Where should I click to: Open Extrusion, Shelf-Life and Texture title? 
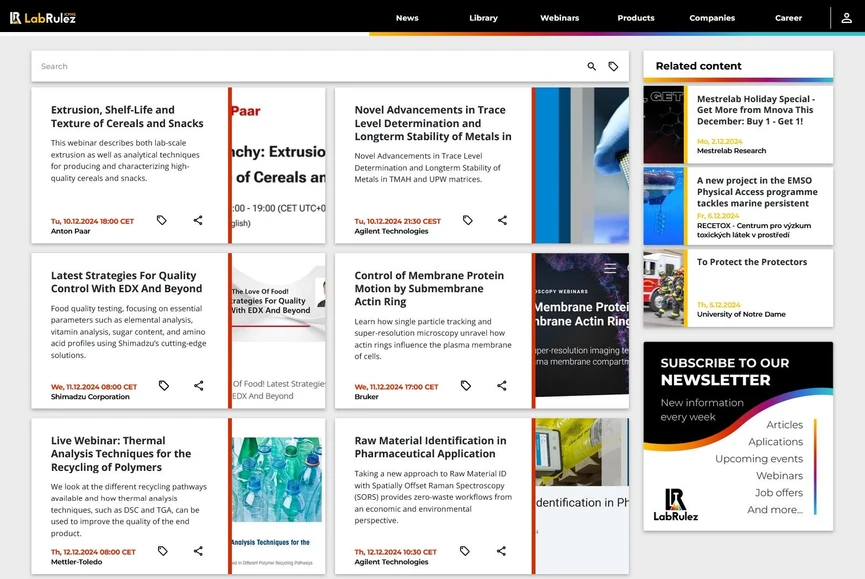pos(127,117)
